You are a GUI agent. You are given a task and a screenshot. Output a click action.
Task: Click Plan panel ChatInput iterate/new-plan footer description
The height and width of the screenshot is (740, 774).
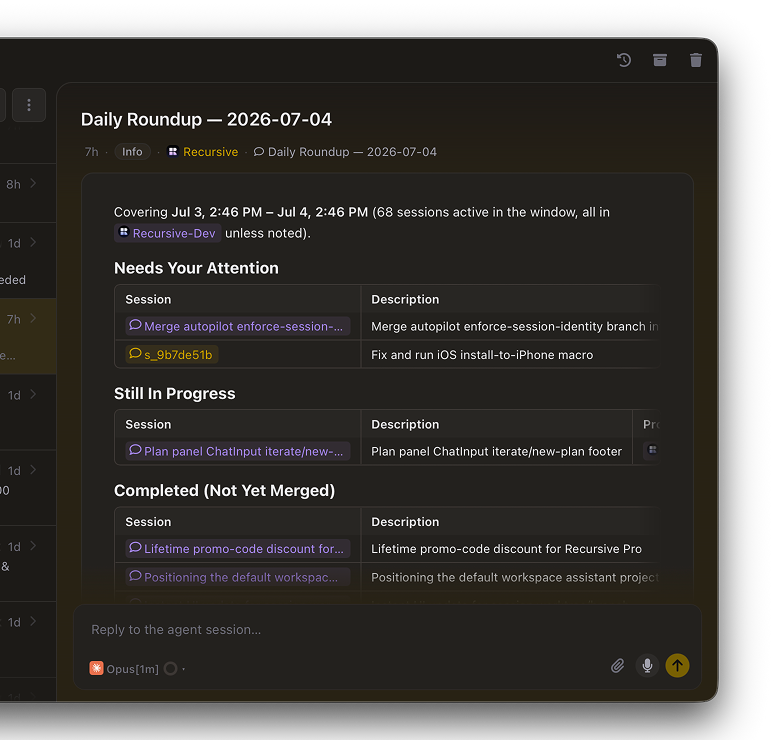tap(496, 452)
